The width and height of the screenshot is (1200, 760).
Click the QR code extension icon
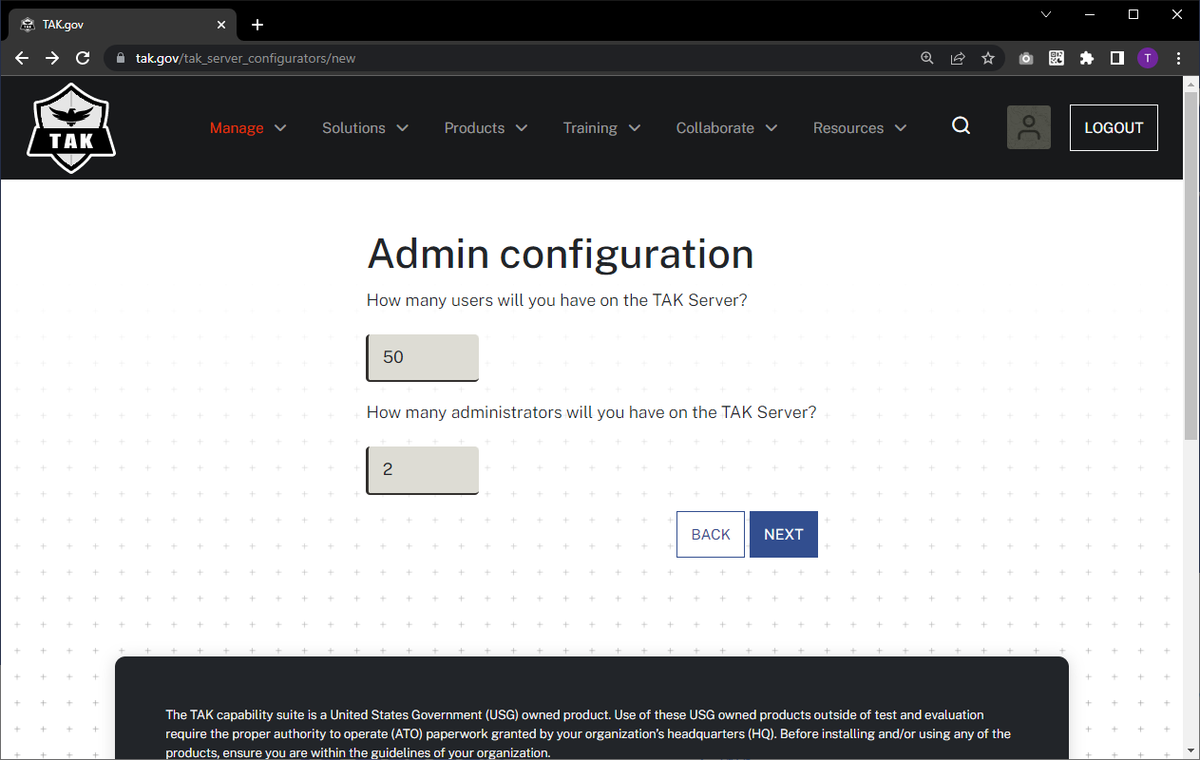1056,58
